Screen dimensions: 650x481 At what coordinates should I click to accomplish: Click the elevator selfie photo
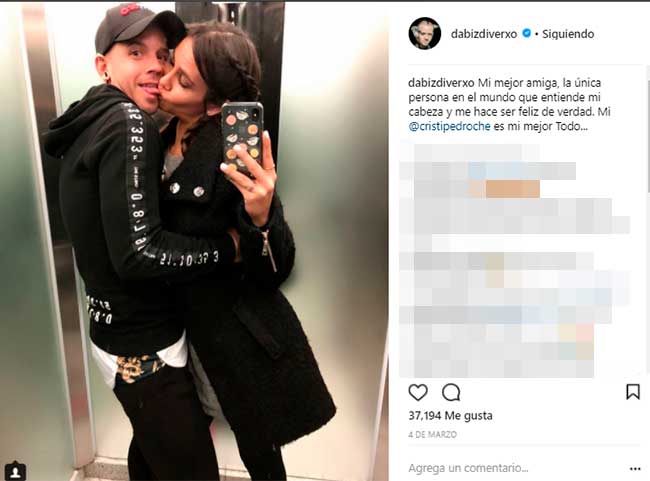(194, 241)
